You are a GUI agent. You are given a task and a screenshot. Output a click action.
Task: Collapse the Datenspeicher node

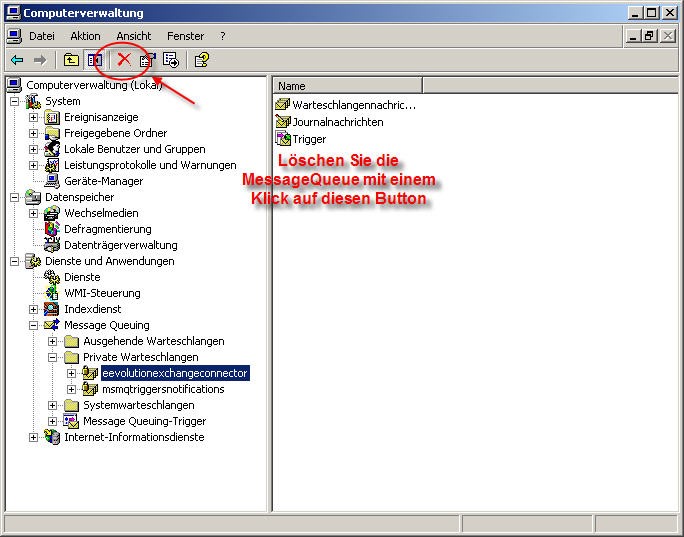[x=14, y=197]
